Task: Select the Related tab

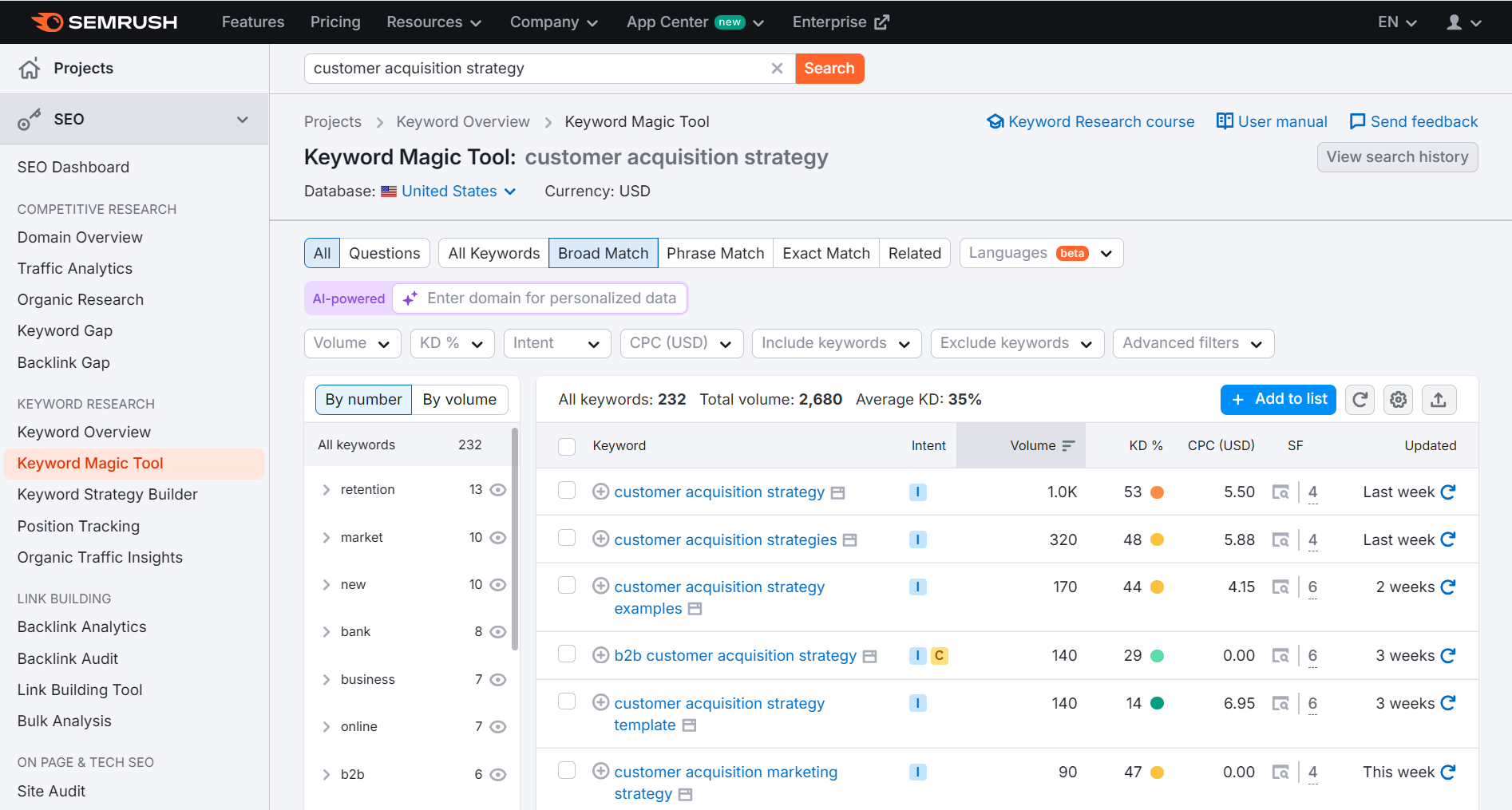Action: 915,254
